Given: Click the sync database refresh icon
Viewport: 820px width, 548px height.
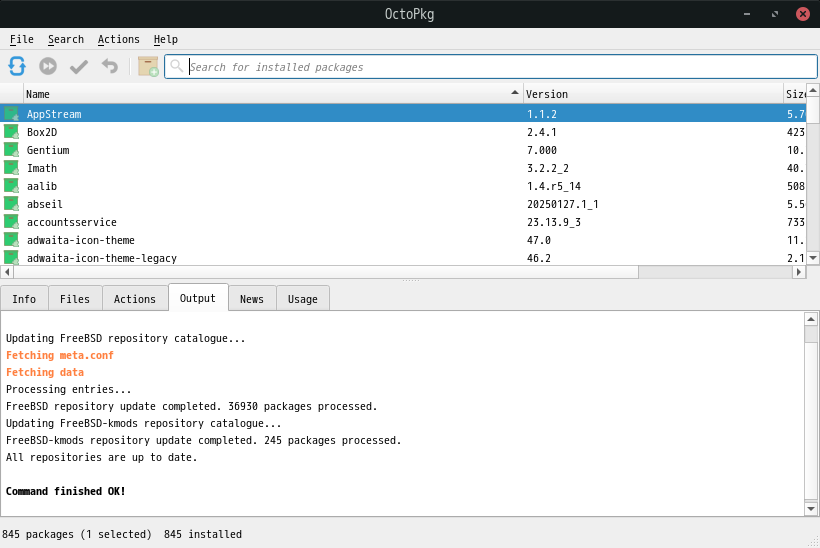Looking at the screenshot, I should coord(17,66).
